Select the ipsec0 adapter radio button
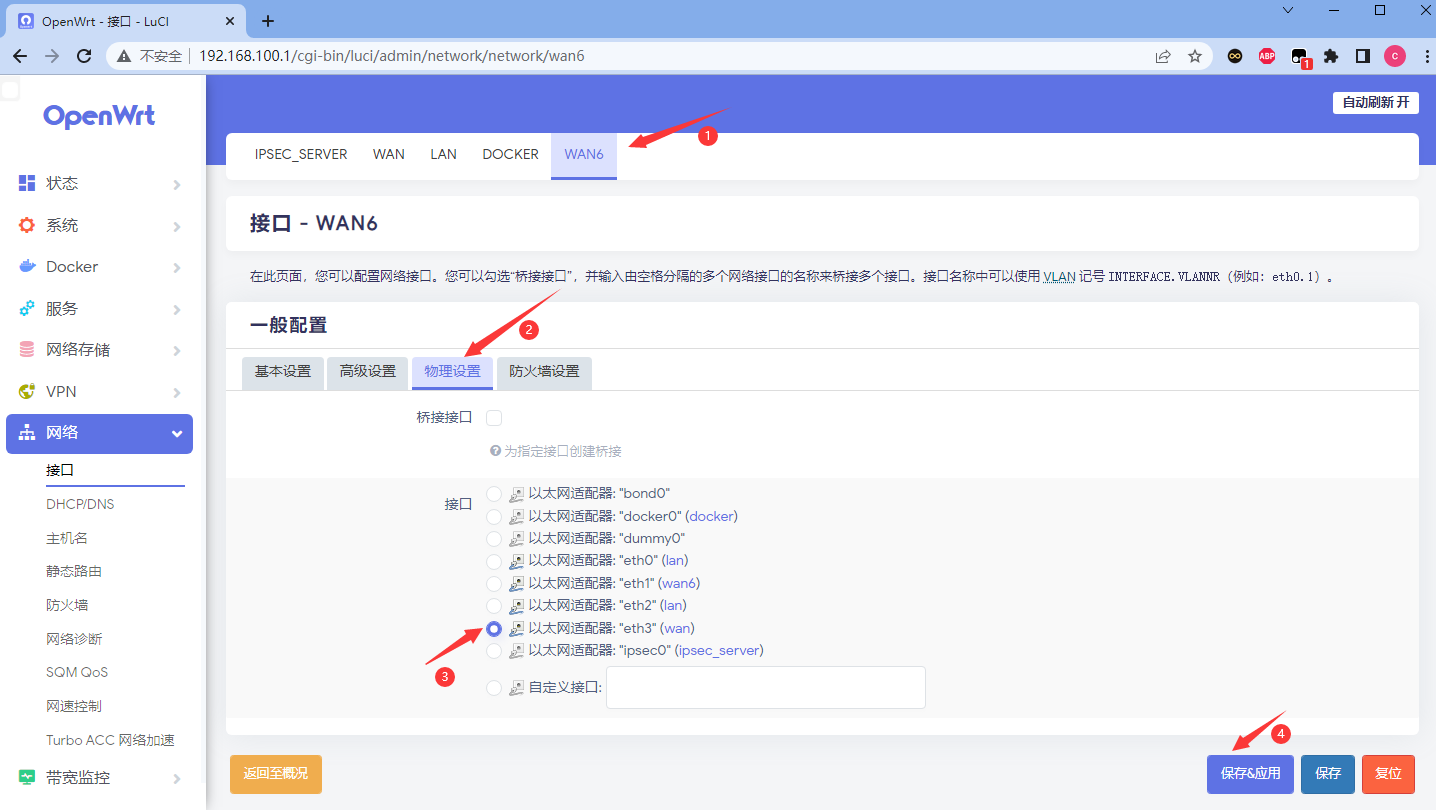The height and width of the screenshot is (810, 1436). click(494, 650)
